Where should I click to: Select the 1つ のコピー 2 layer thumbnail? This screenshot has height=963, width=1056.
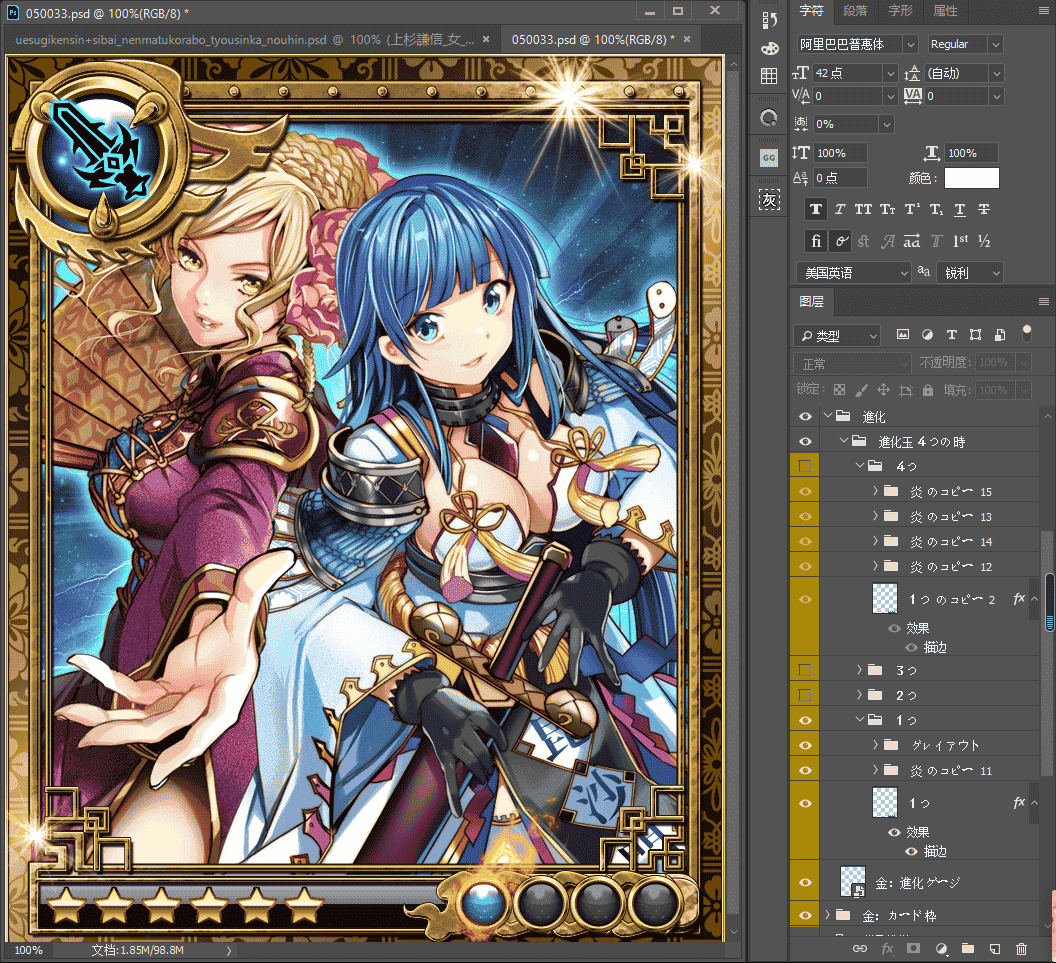pos(885,598)
